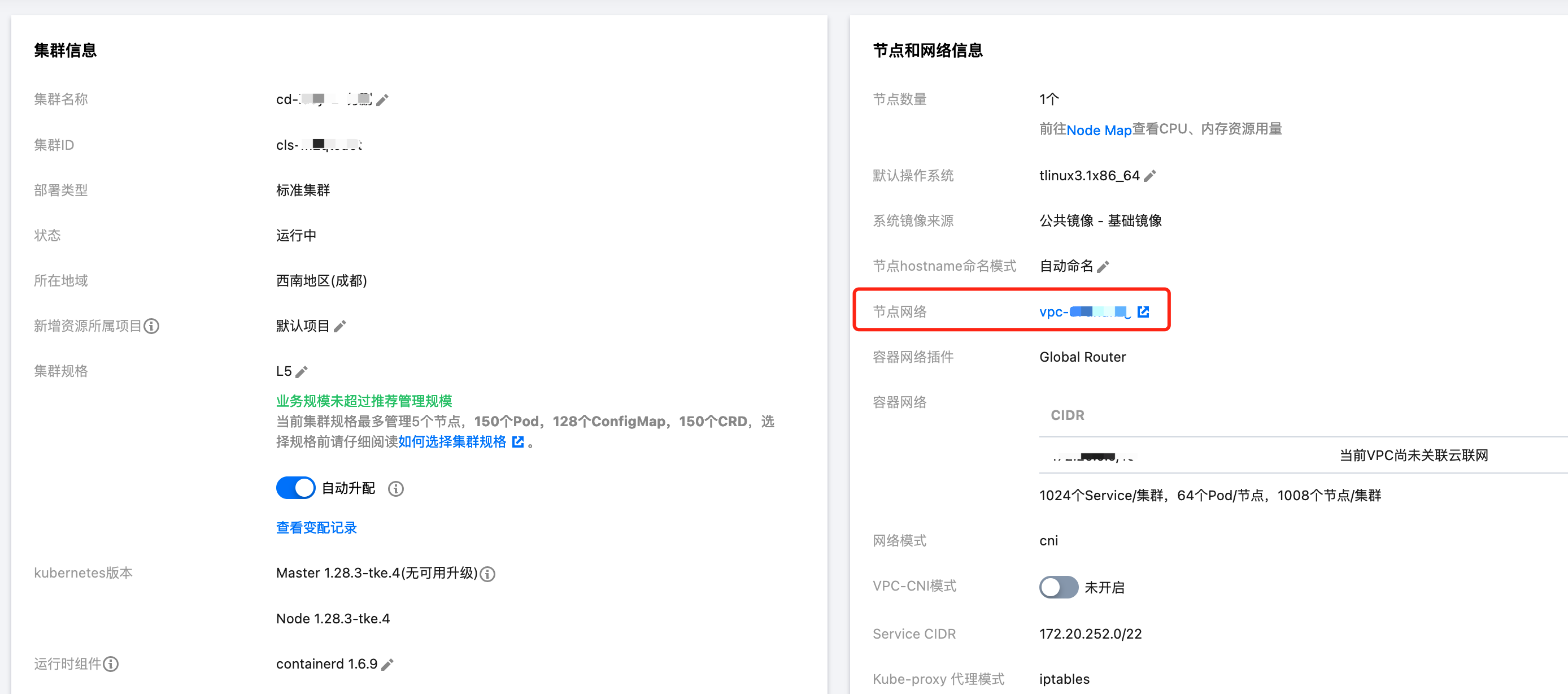Disable the 自动升配 toggle switch
The image size is (1568, 694).
296,488
